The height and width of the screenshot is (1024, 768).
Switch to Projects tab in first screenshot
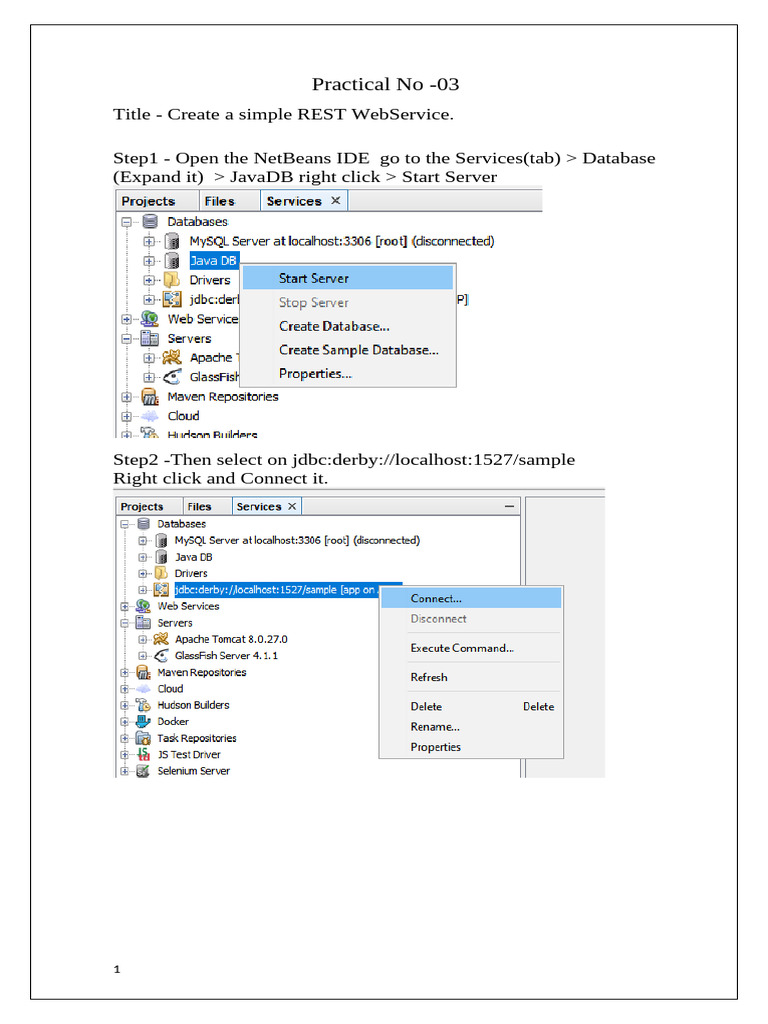(148, 201)
